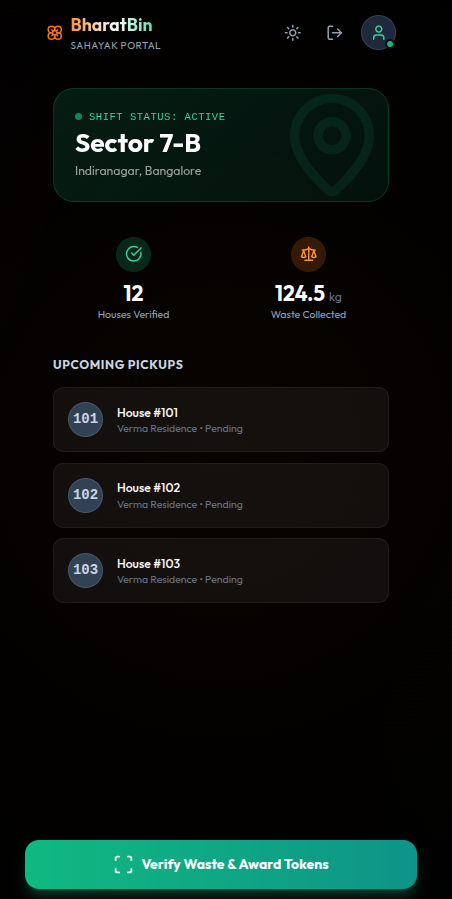Click the 124.5 kg waste value

point(309,294)
